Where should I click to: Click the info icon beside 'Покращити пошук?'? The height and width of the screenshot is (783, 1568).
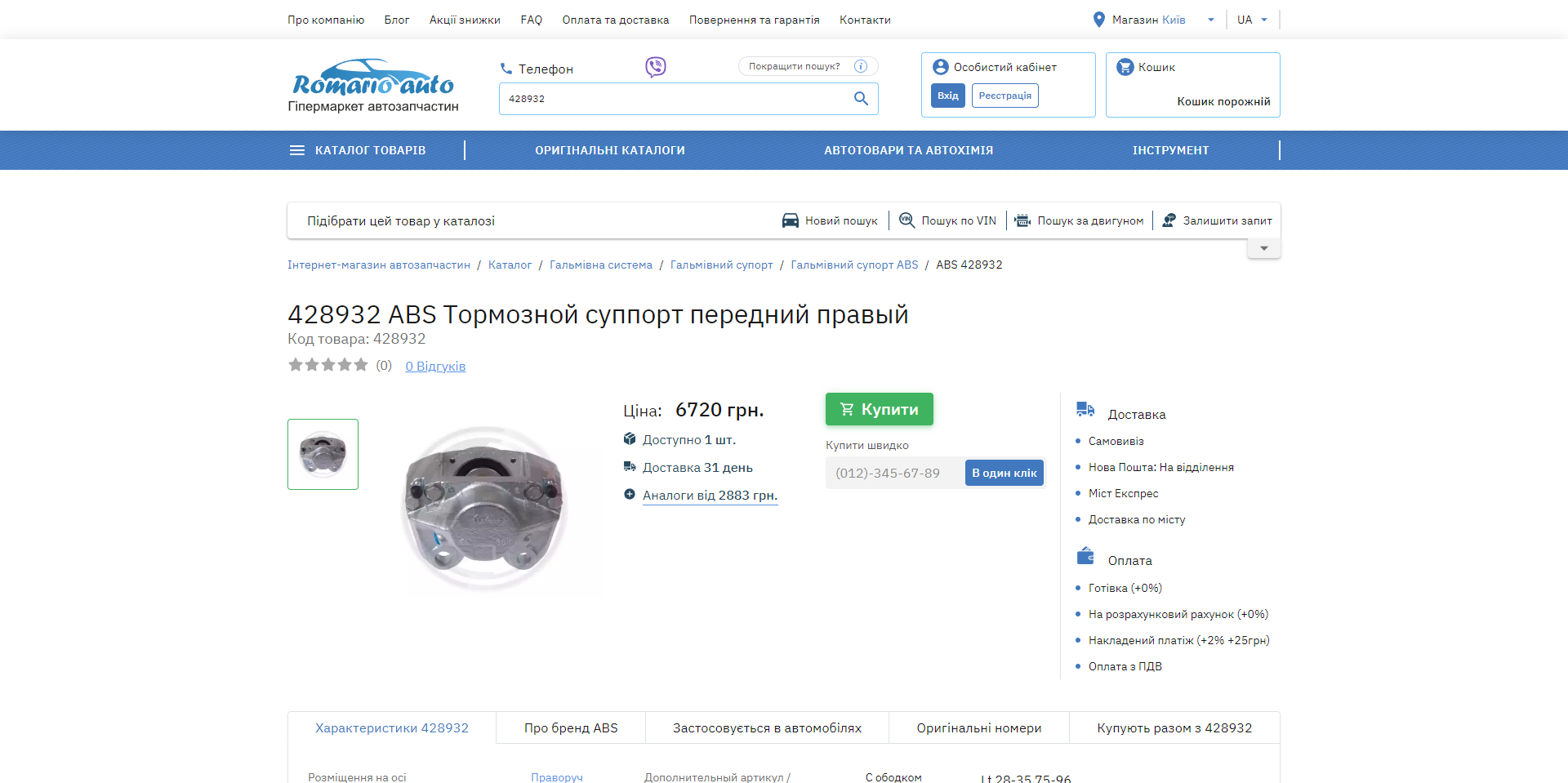tap(860, 66)
